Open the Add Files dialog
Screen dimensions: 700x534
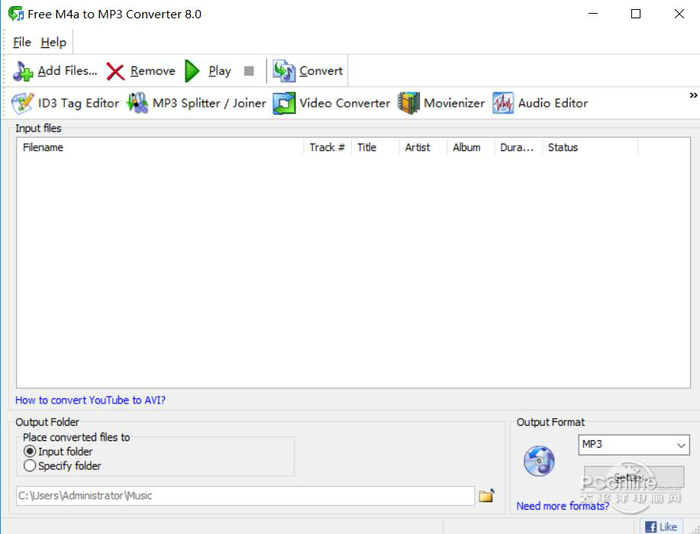54,71
